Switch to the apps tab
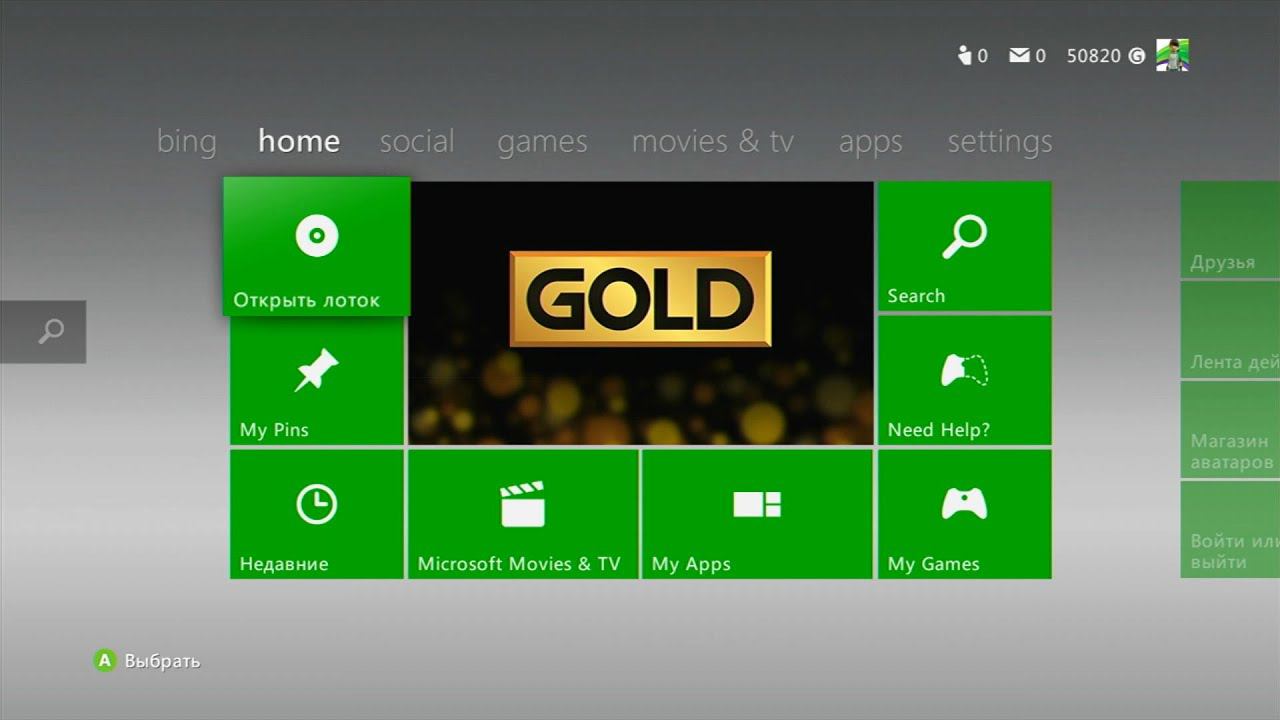Viewport: 1280px width, 720px height. pos(870,143)
